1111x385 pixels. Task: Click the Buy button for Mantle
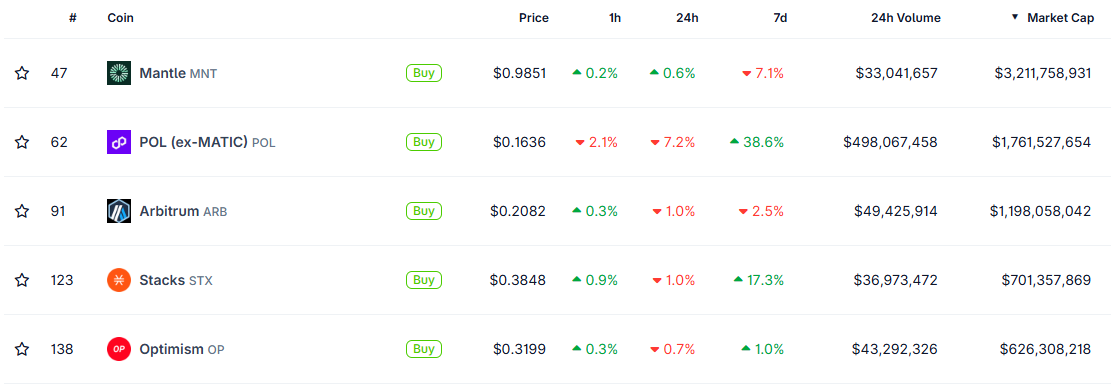click(x=424, y=73)
